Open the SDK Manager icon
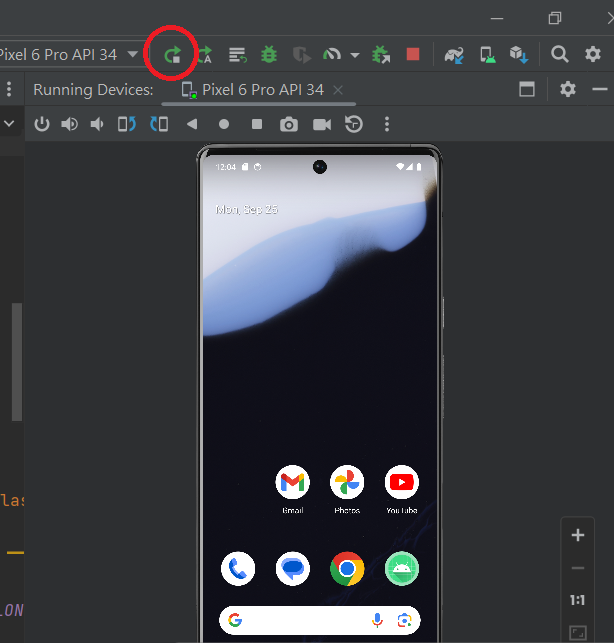This screenshot has height=643, width=614. click(x=519, y=55)
